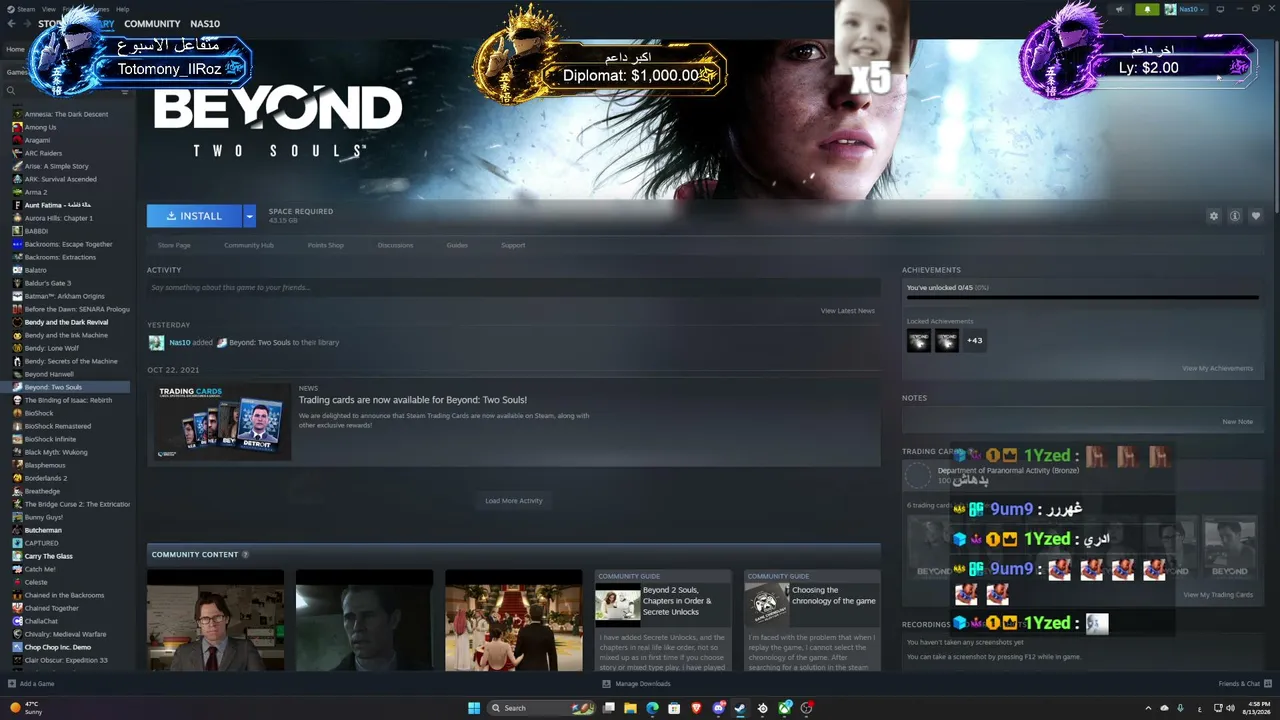Click View My Achievements link
The height and width of the screenshot is (720, 1280).
pos(1217,368)
